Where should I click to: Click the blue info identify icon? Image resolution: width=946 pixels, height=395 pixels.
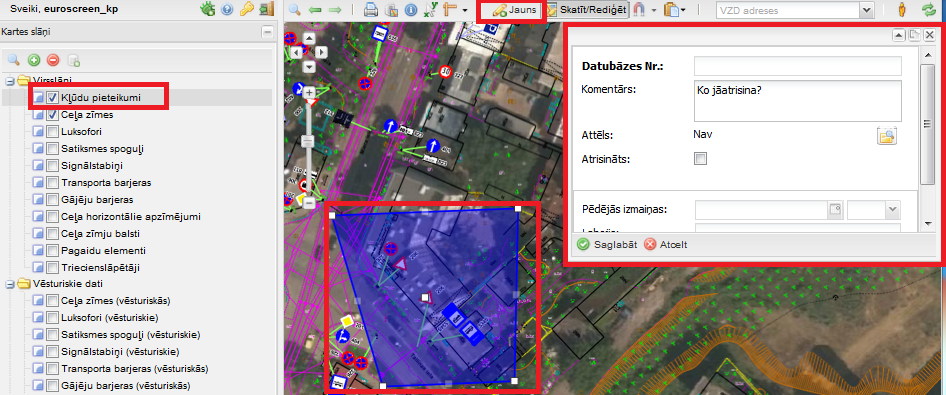(x=411, y=10)
